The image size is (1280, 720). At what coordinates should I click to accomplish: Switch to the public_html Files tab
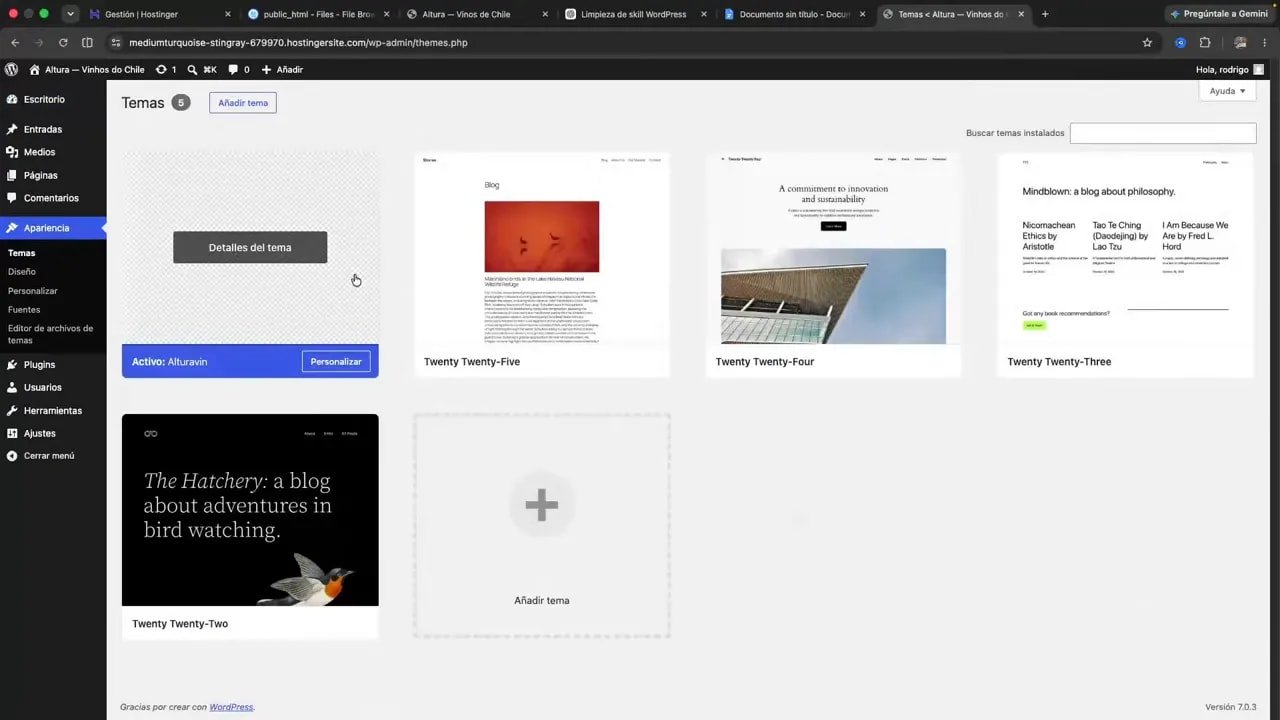(x=317, y=14)
